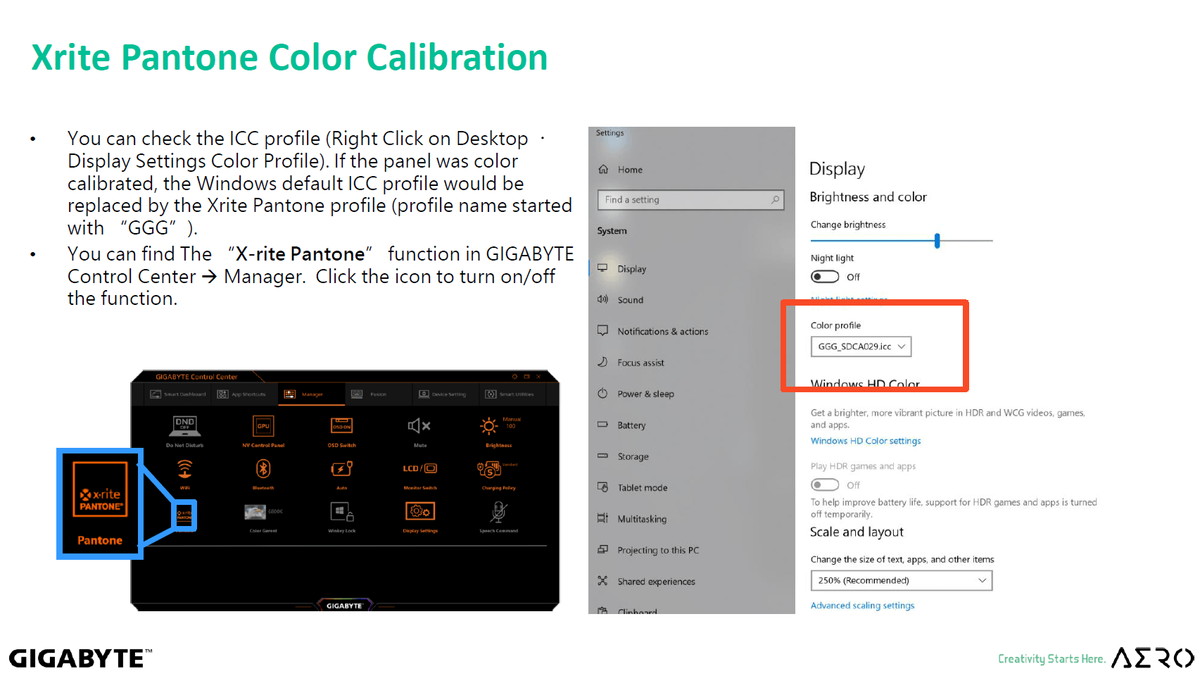Open Power & sleep settings
1200x676 pixels.
point(635,393)
